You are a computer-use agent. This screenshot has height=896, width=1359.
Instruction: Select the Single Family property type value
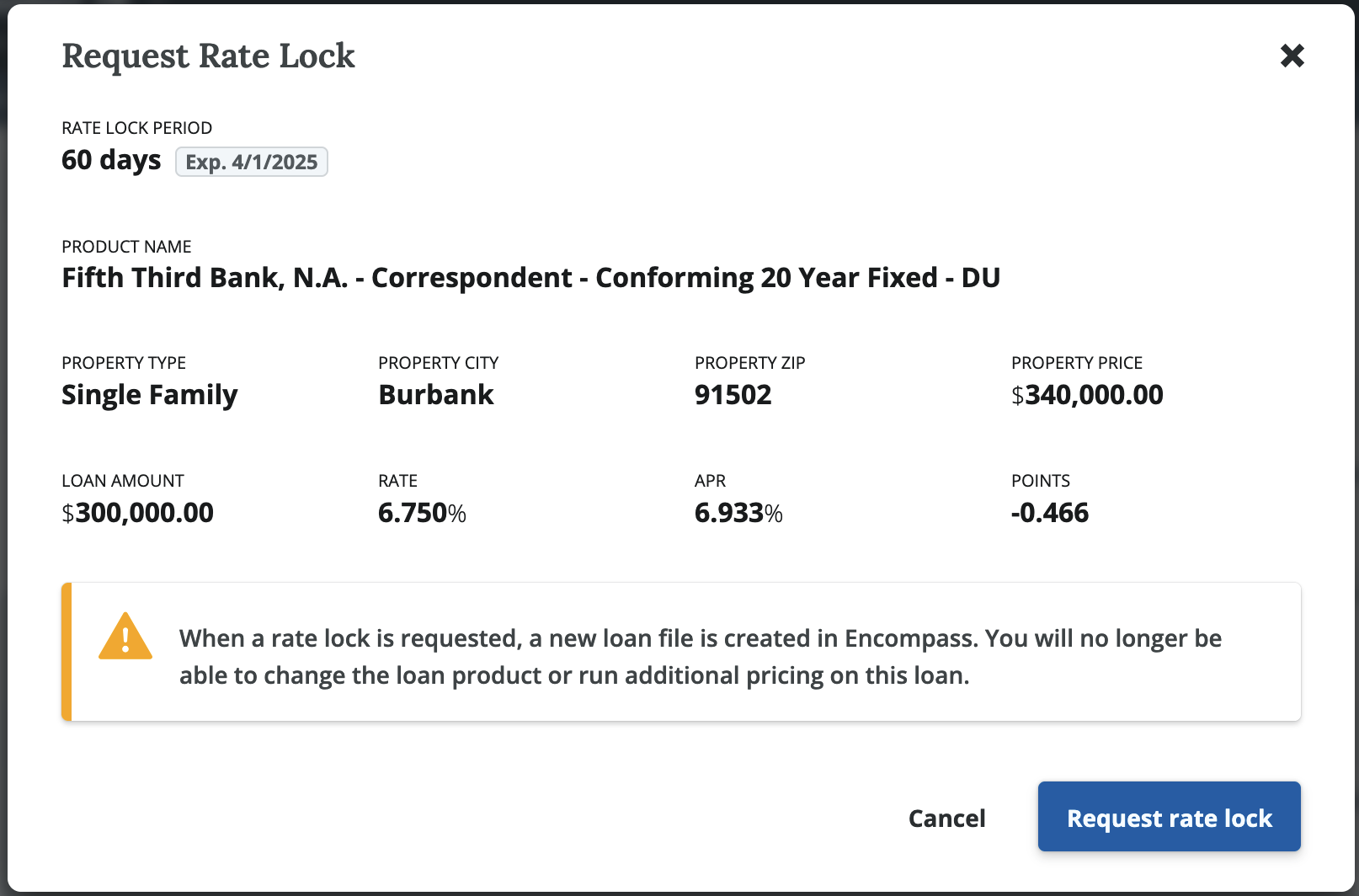[x=150, y=395]
